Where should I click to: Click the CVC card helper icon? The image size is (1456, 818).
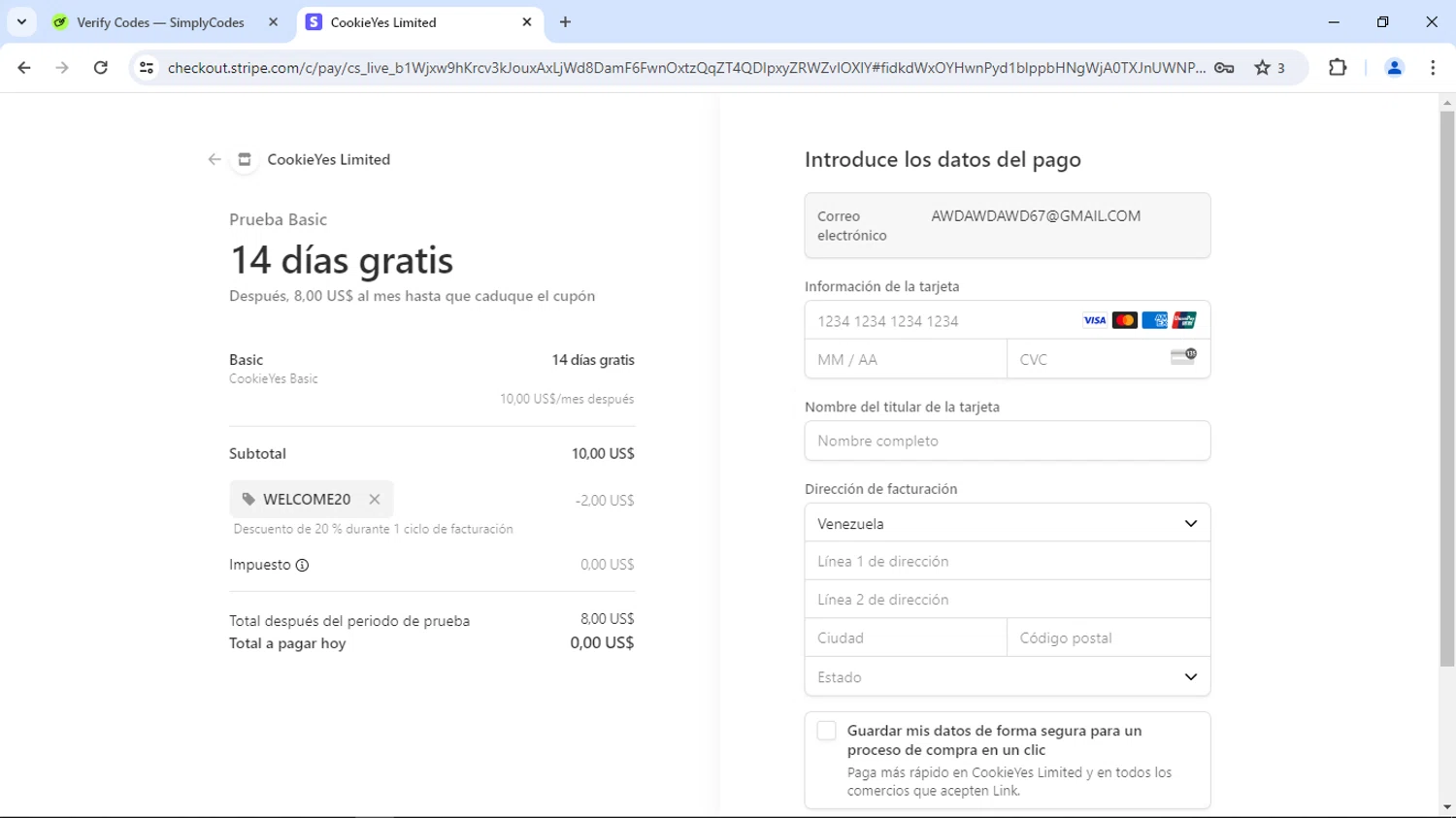[1183, 356]
